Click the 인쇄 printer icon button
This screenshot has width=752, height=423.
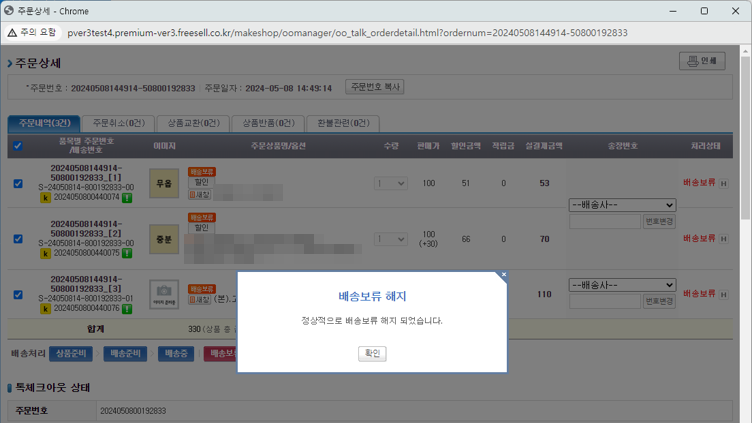tap(701, 61)
